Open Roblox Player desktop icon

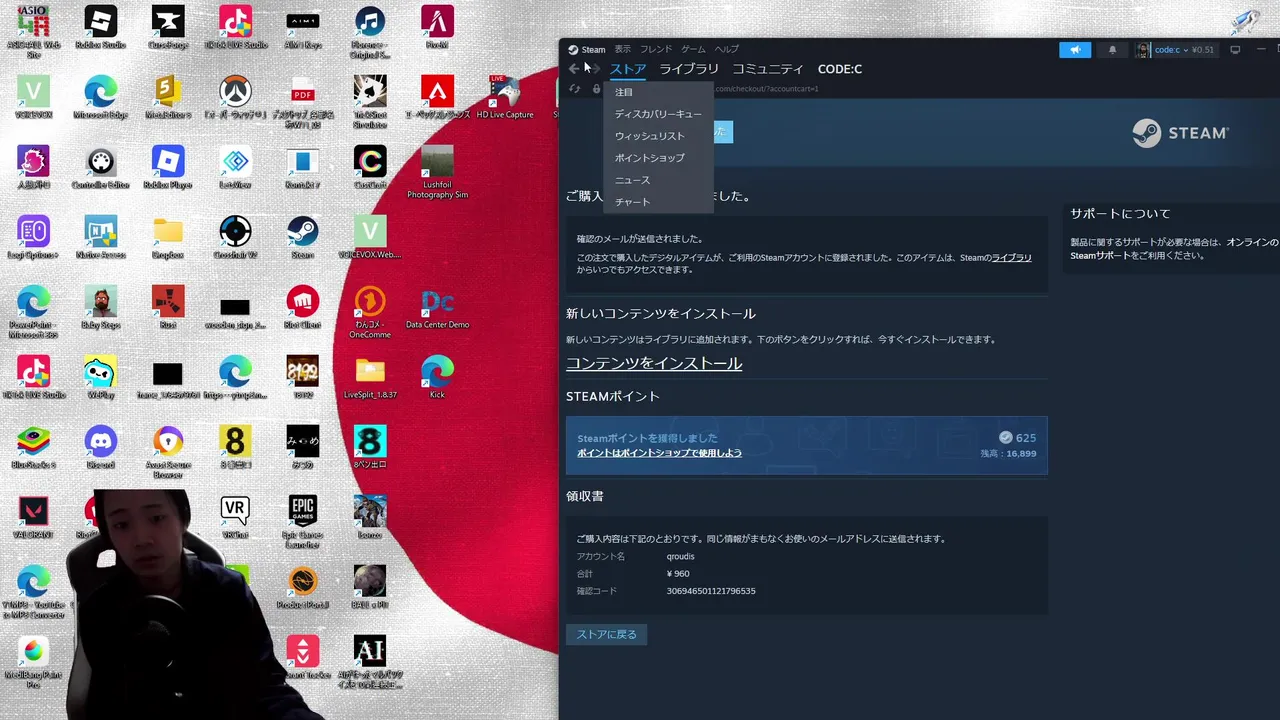coord(168,169)
